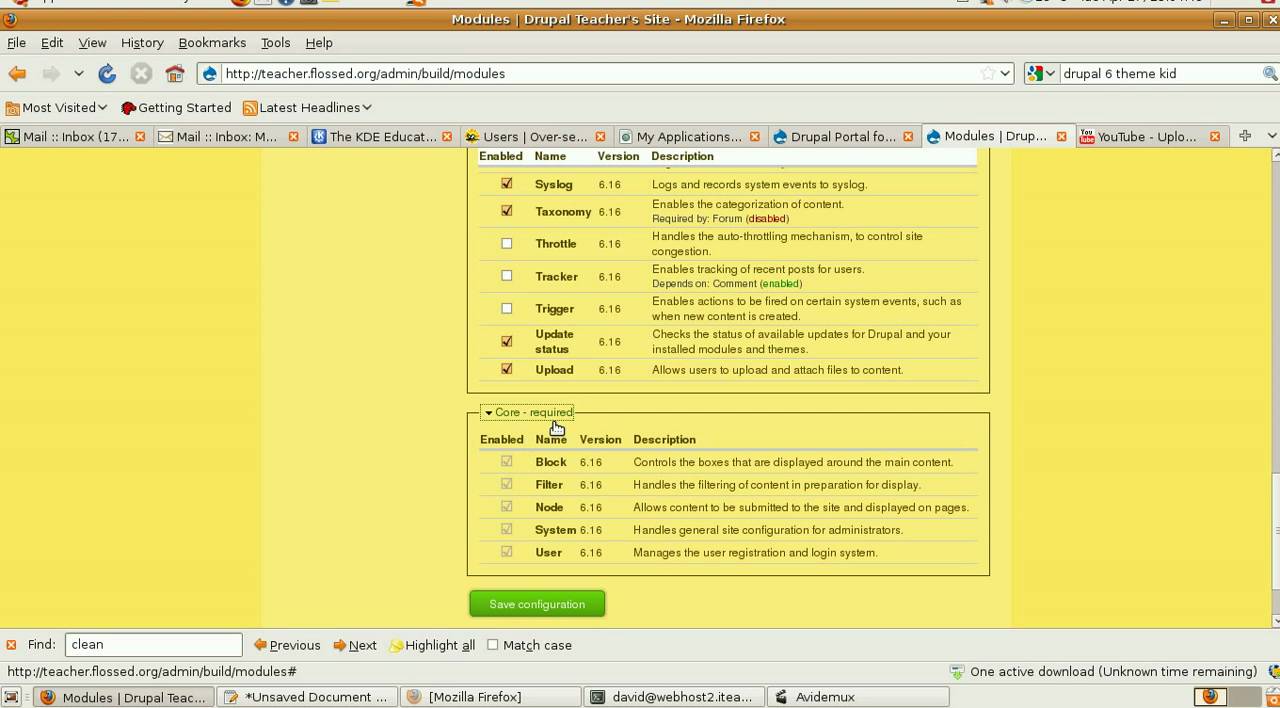The image size is (1280, 708).
Task: Close the My Applications tab
Action: (754, 136)
